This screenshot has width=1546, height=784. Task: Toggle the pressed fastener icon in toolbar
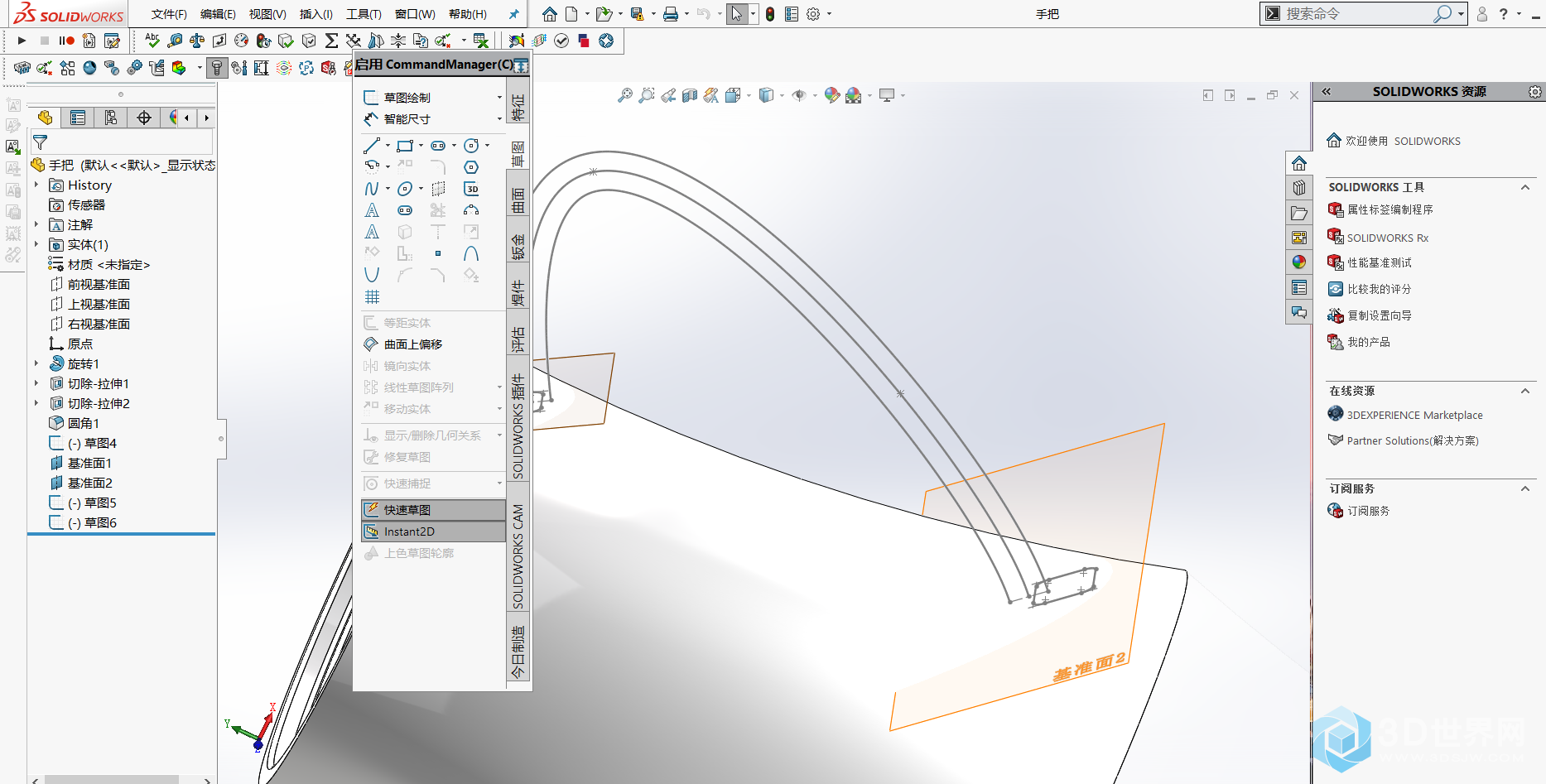coord(217,68)
